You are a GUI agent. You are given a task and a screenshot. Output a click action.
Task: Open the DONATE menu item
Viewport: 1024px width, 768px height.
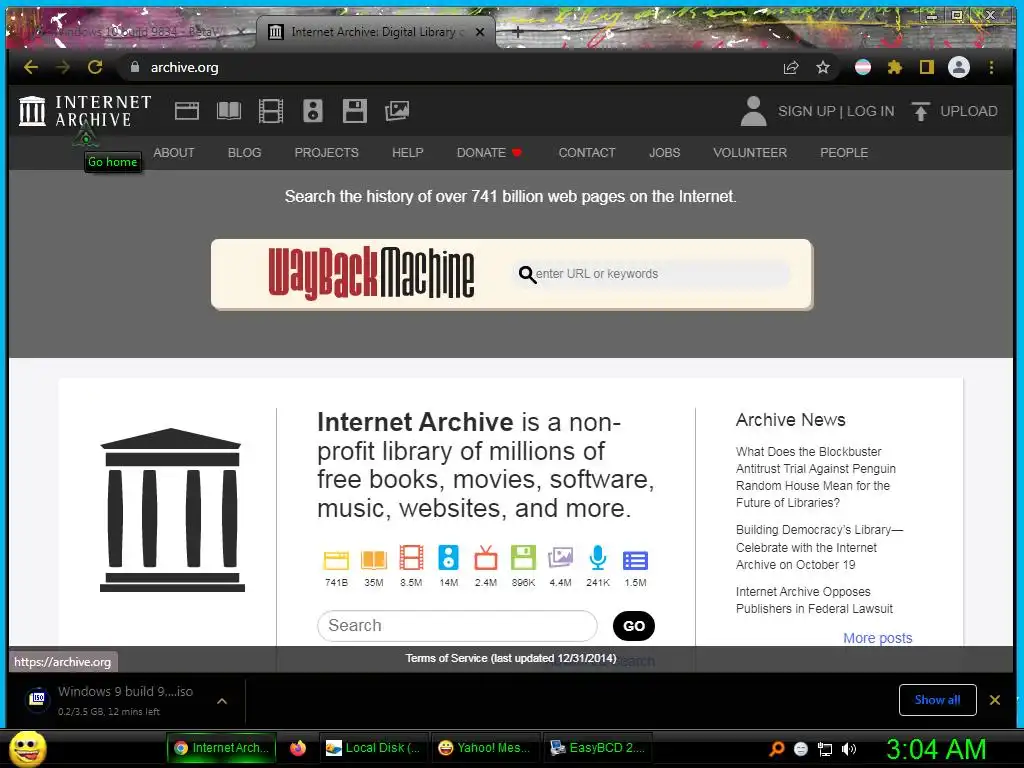(489, 153)
